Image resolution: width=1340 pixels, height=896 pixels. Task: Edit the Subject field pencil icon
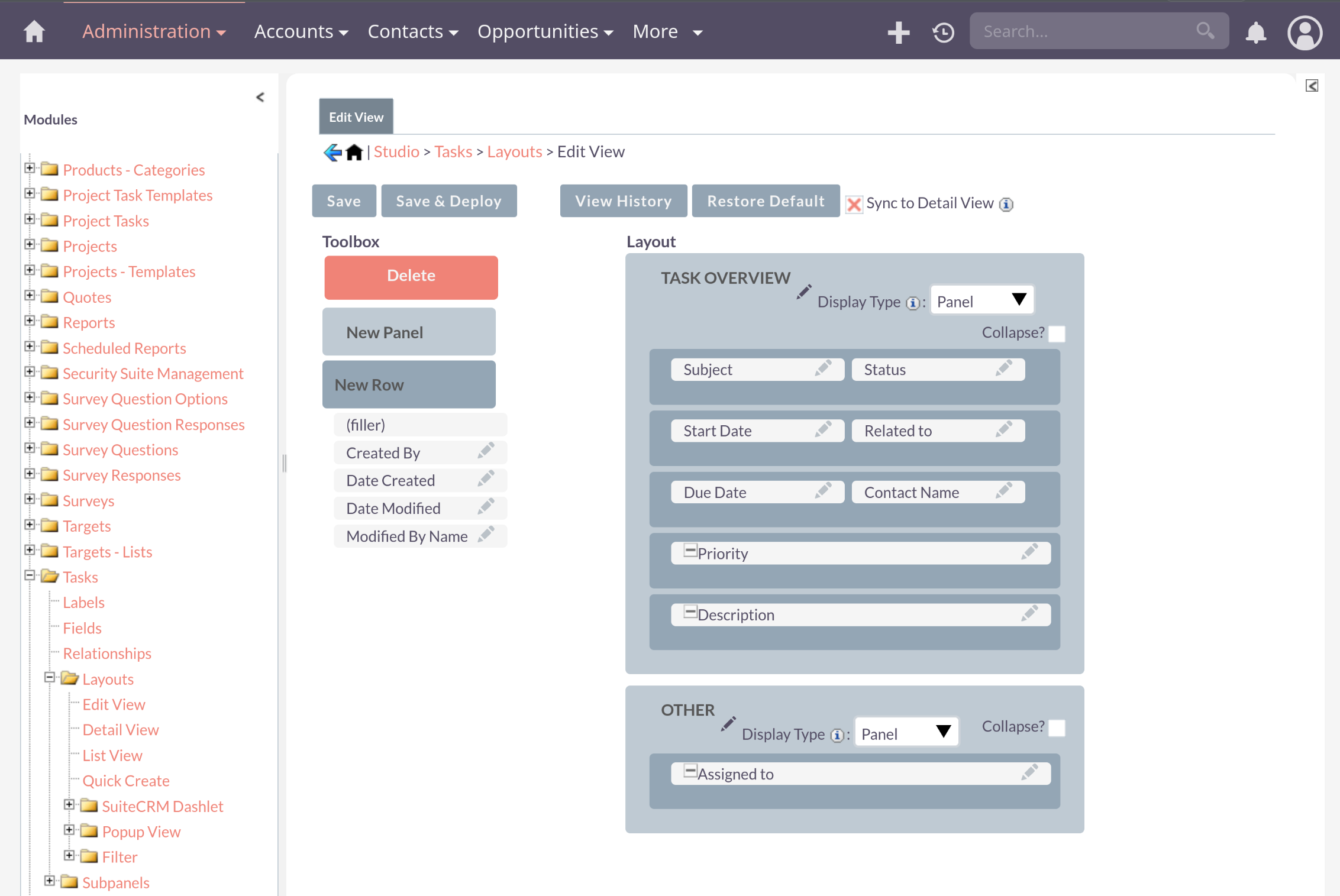pos(823,368)
